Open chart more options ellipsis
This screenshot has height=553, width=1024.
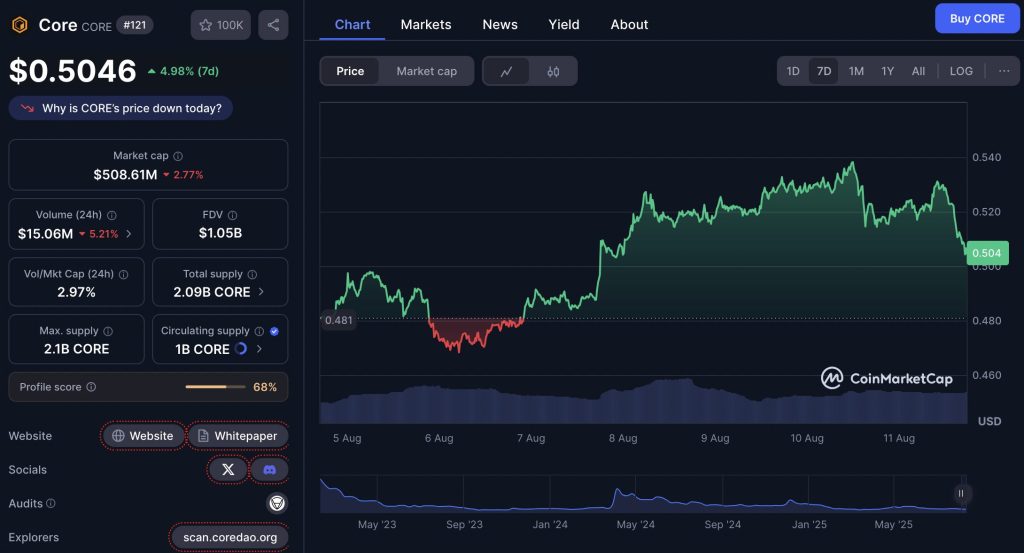(1004, 71)
